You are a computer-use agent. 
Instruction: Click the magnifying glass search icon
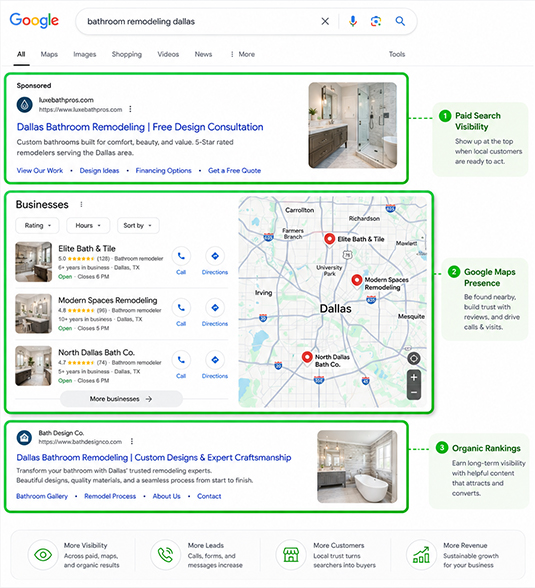400,21
